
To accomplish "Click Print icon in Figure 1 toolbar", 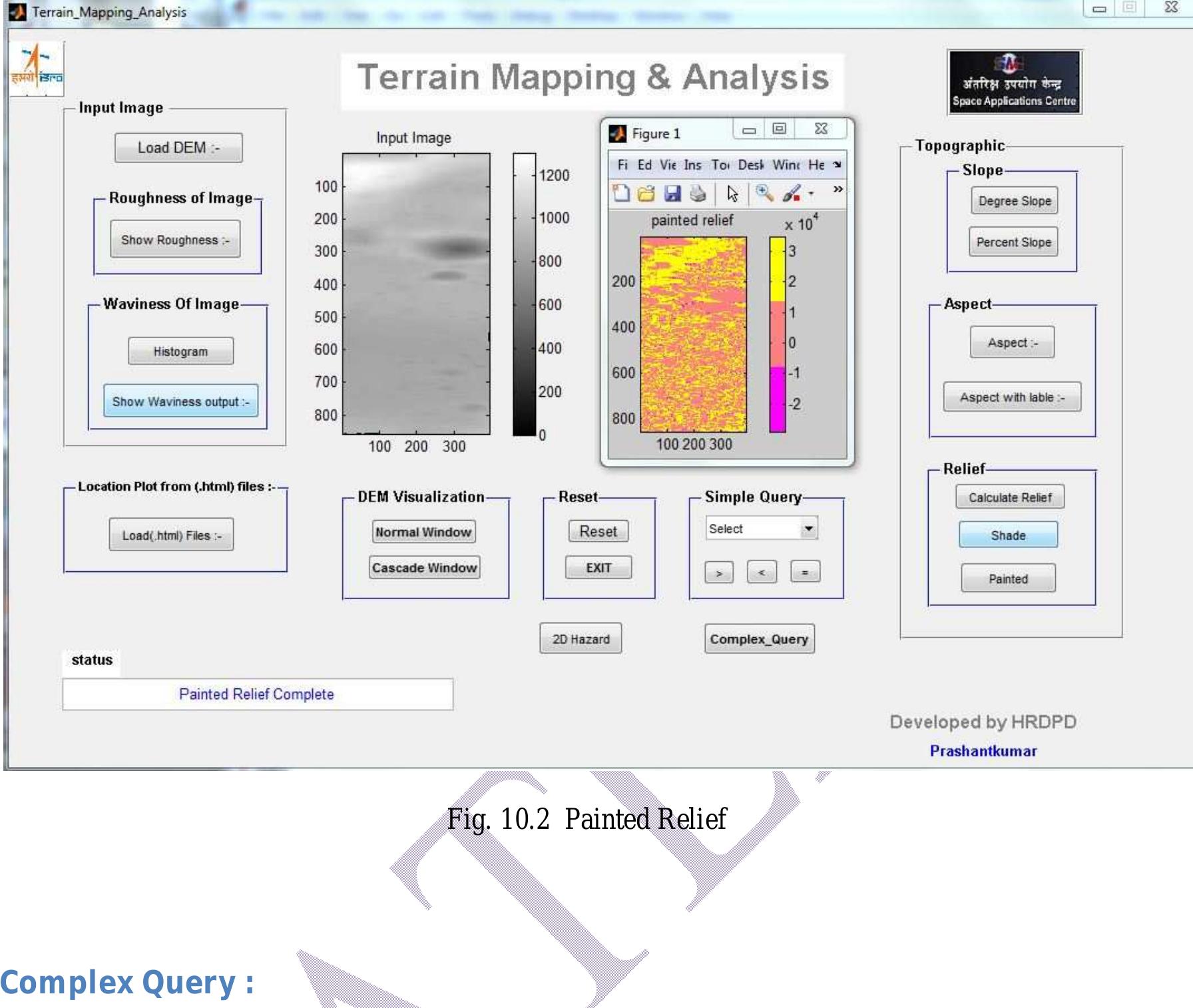I will tap(698, 194).
